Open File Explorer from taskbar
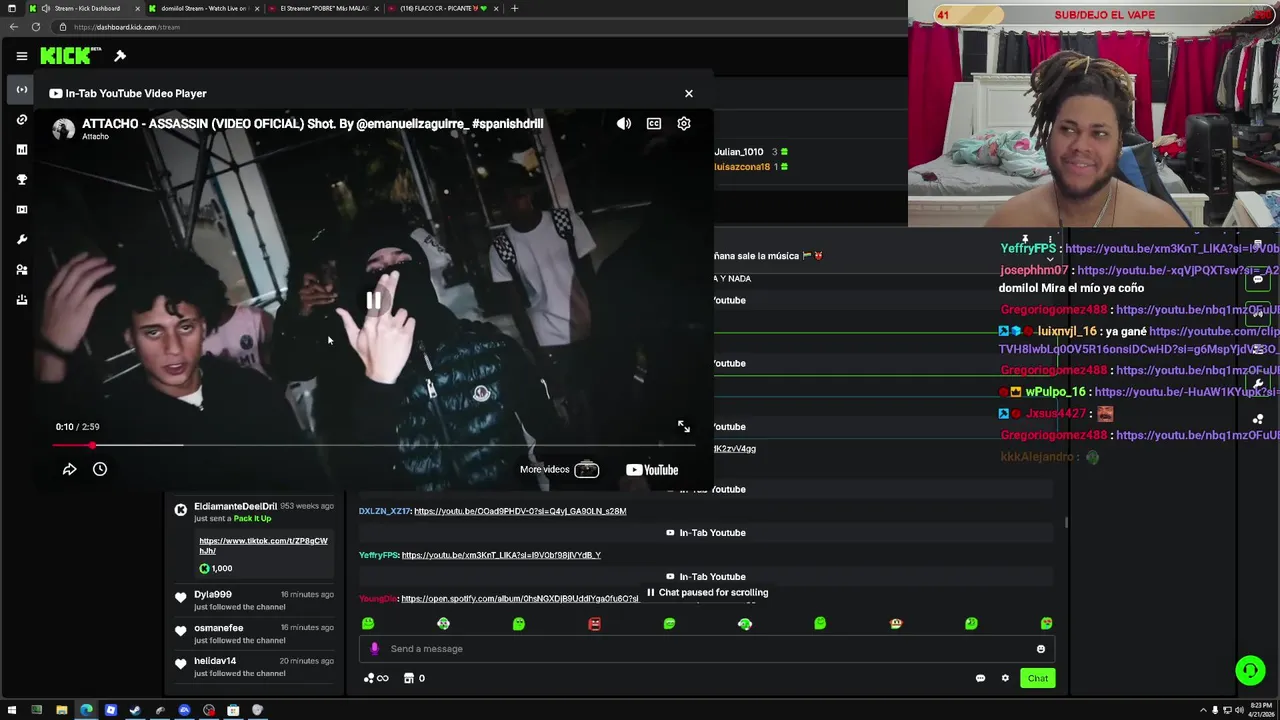Image resolution: width=1280 pixels, height=720 pixels. click(61, 710)
